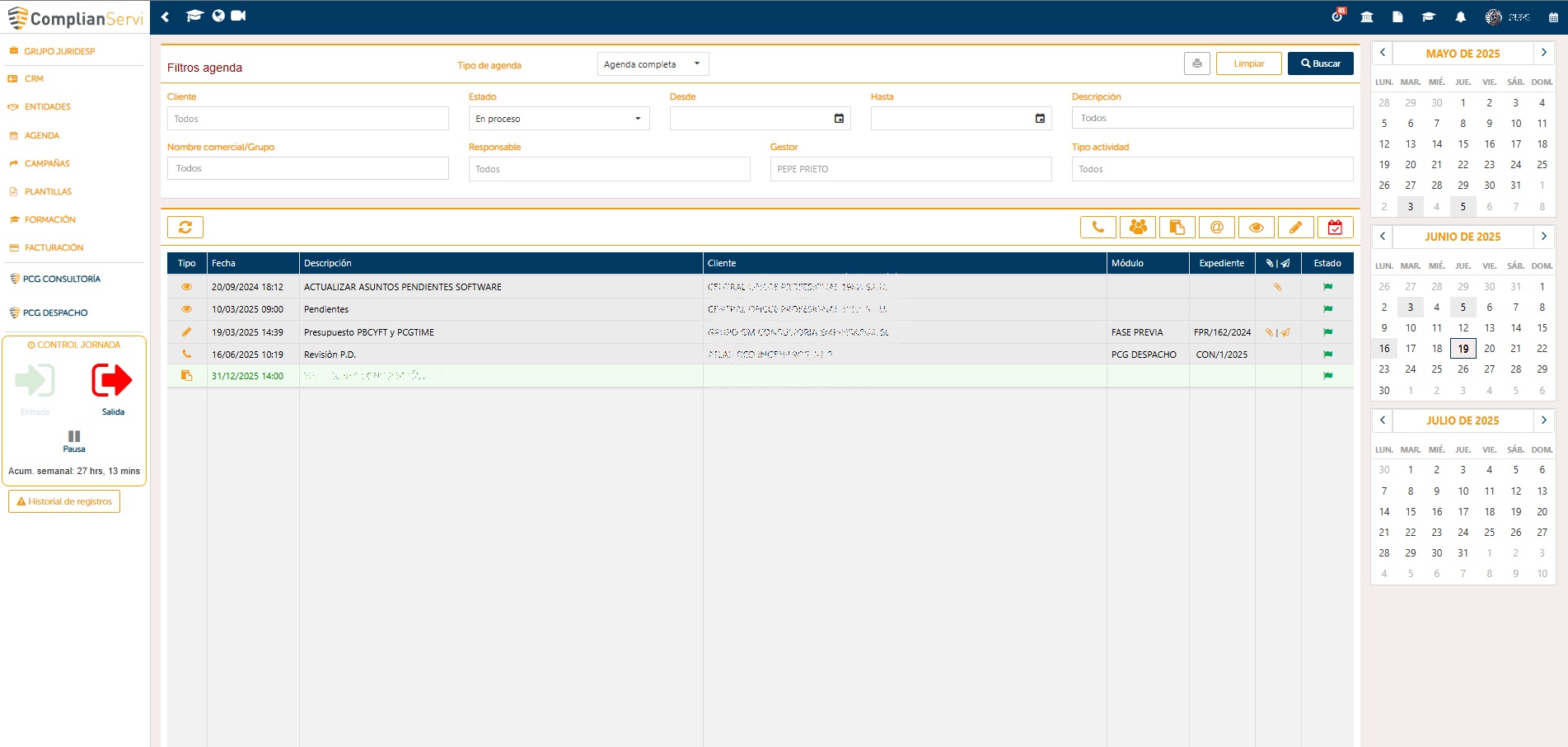The width and height of the screenshot is (1568, 747).
Task: Click the Limpiar button
Action: click(x=1249, y=63)
